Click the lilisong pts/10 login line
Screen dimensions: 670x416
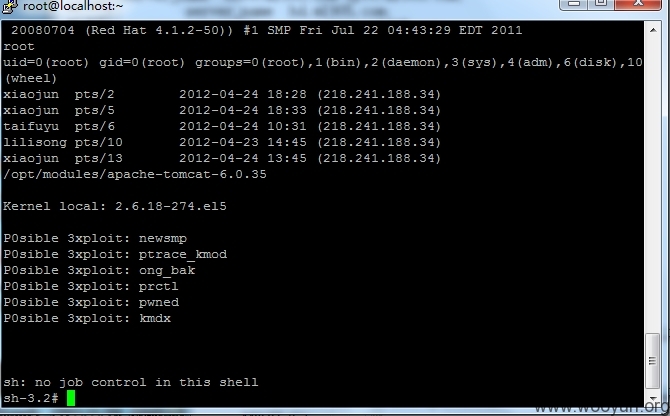point(222,142)
